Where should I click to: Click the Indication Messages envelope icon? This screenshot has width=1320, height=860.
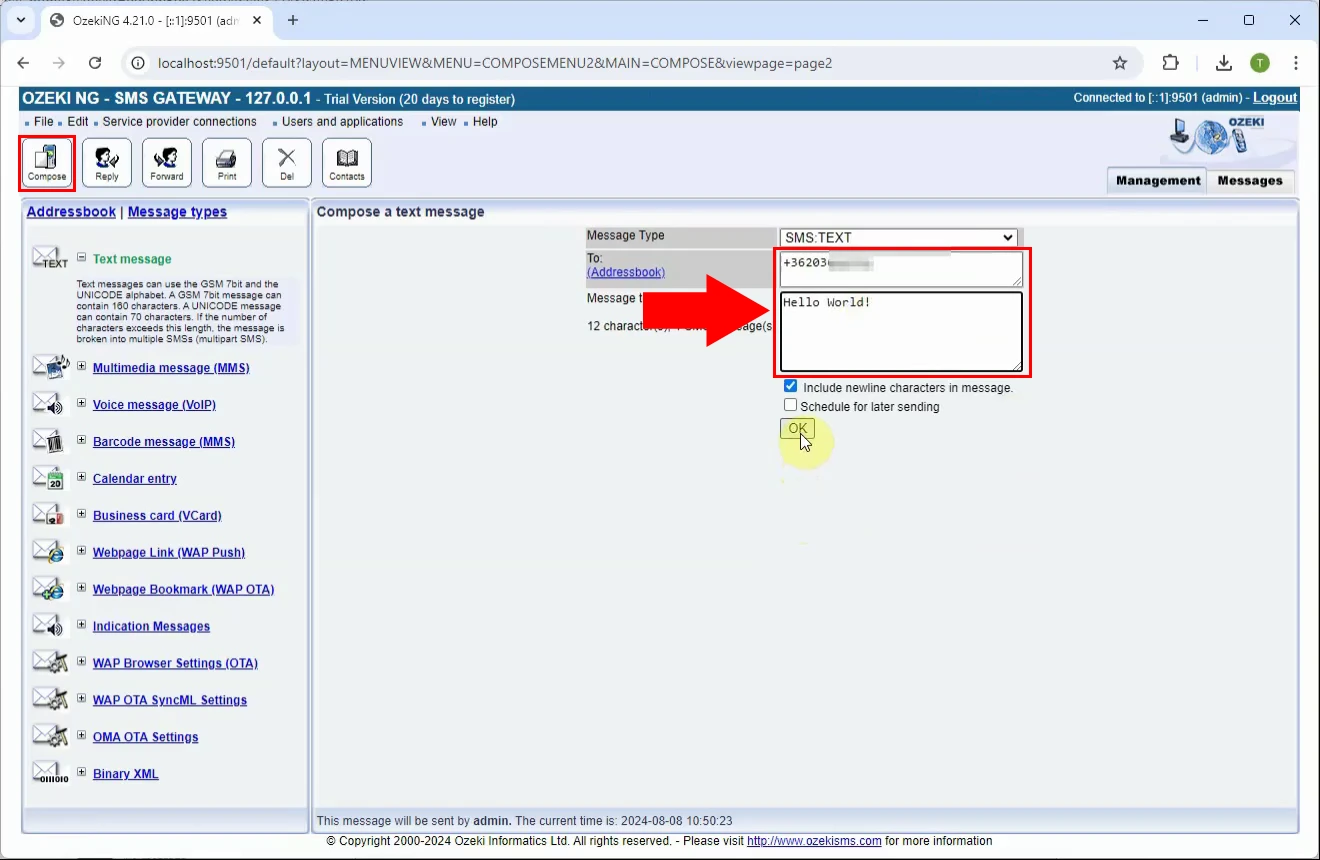(x=48, y=626)
